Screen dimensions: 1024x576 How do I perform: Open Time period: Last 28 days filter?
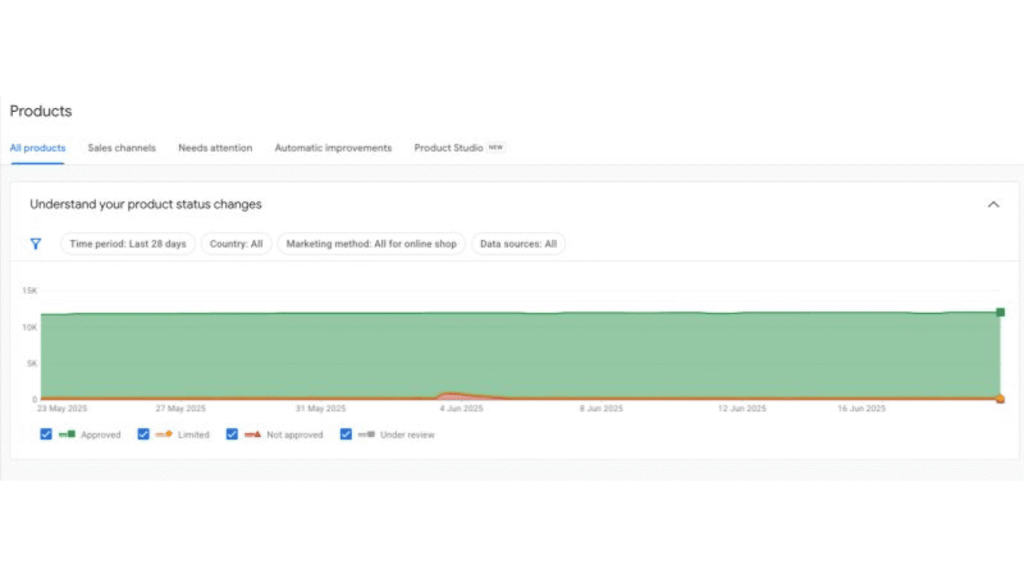point(128,244)
